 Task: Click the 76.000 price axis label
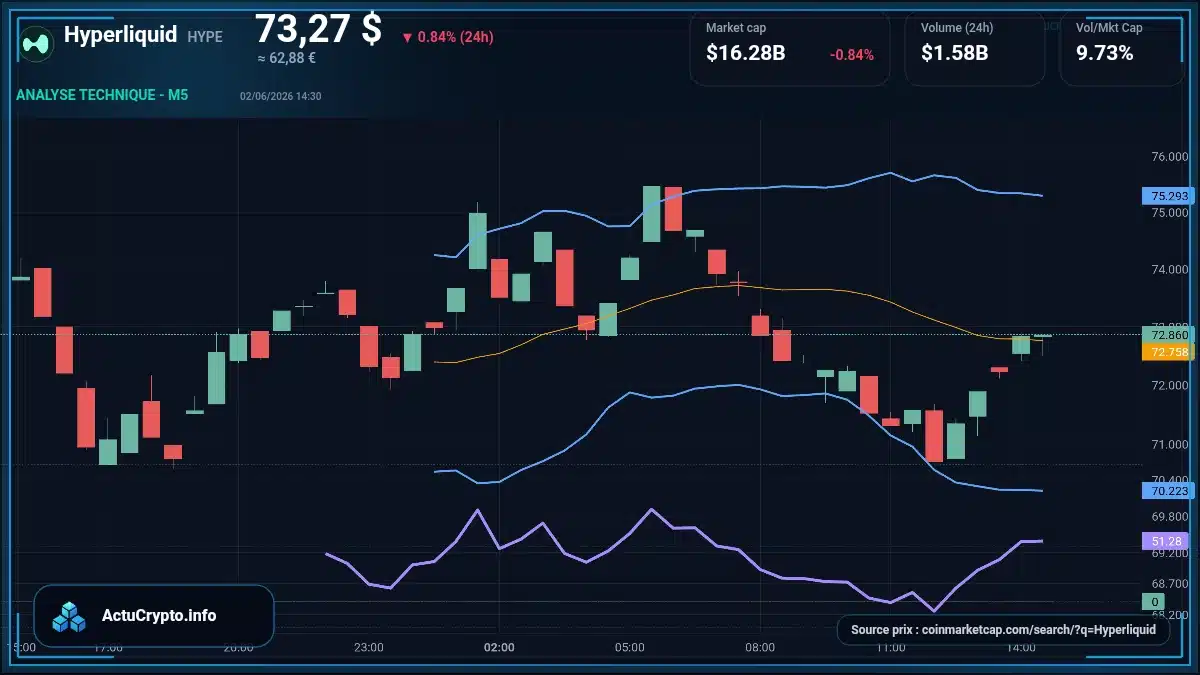(x=1169, y=157)
